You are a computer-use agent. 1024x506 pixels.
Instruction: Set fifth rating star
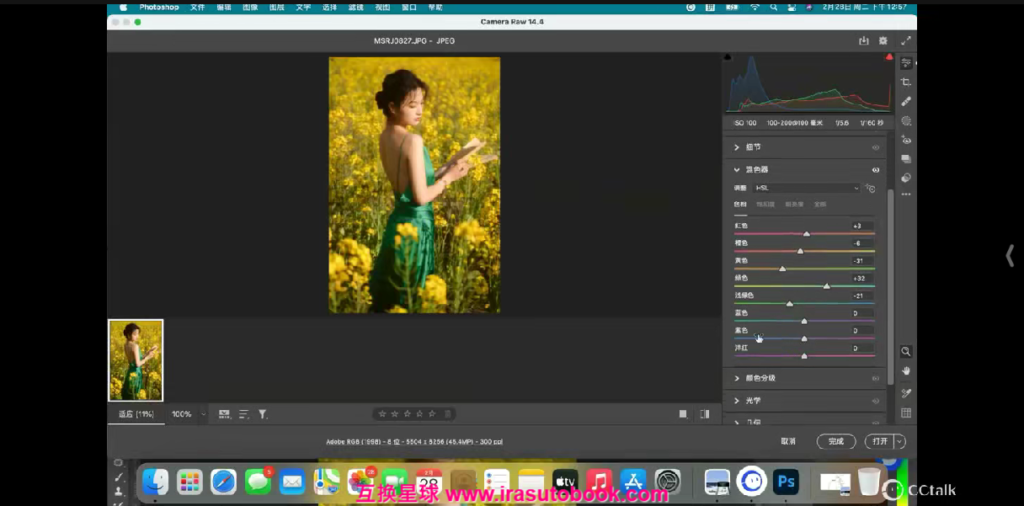point(432,414)
